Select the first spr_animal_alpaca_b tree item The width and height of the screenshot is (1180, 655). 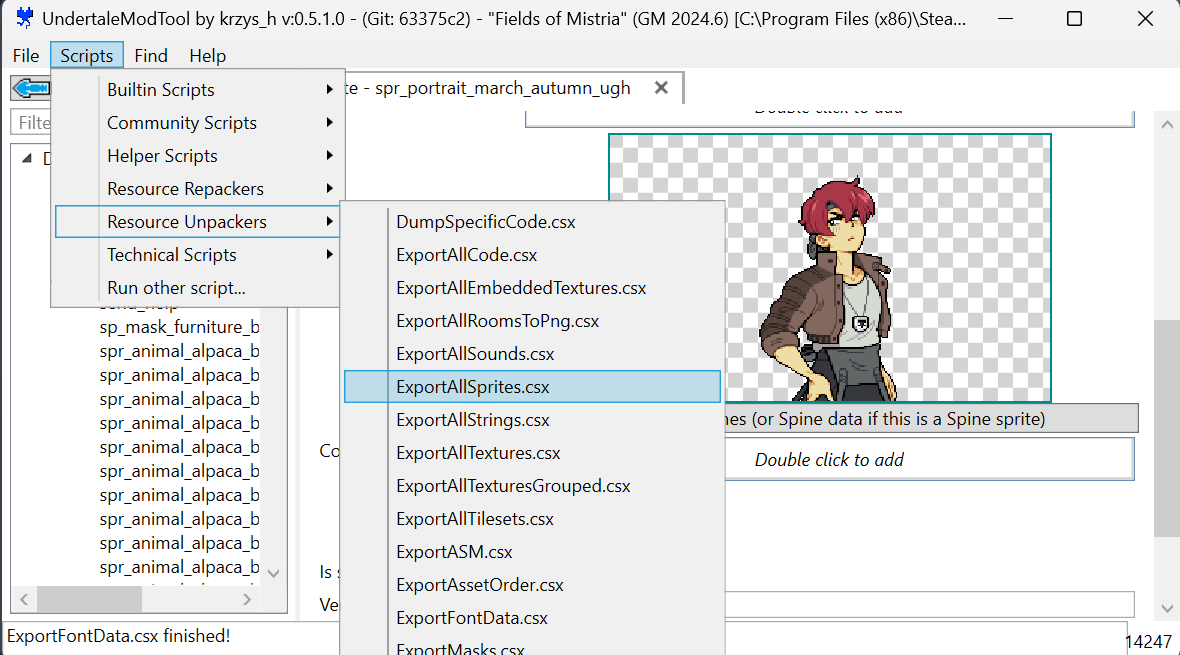click(x=179, y=352)
